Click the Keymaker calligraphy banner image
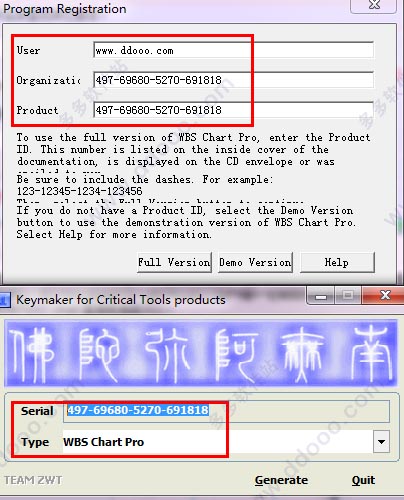Screen dimensions: 404x500 (x=201, y=353)
